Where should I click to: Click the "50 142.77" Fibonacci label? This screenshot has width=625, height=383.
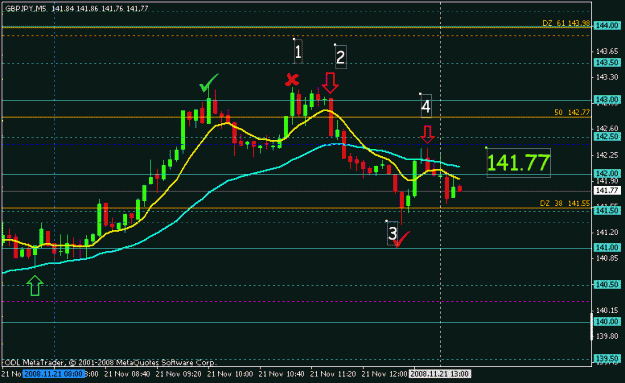(572, 112)
